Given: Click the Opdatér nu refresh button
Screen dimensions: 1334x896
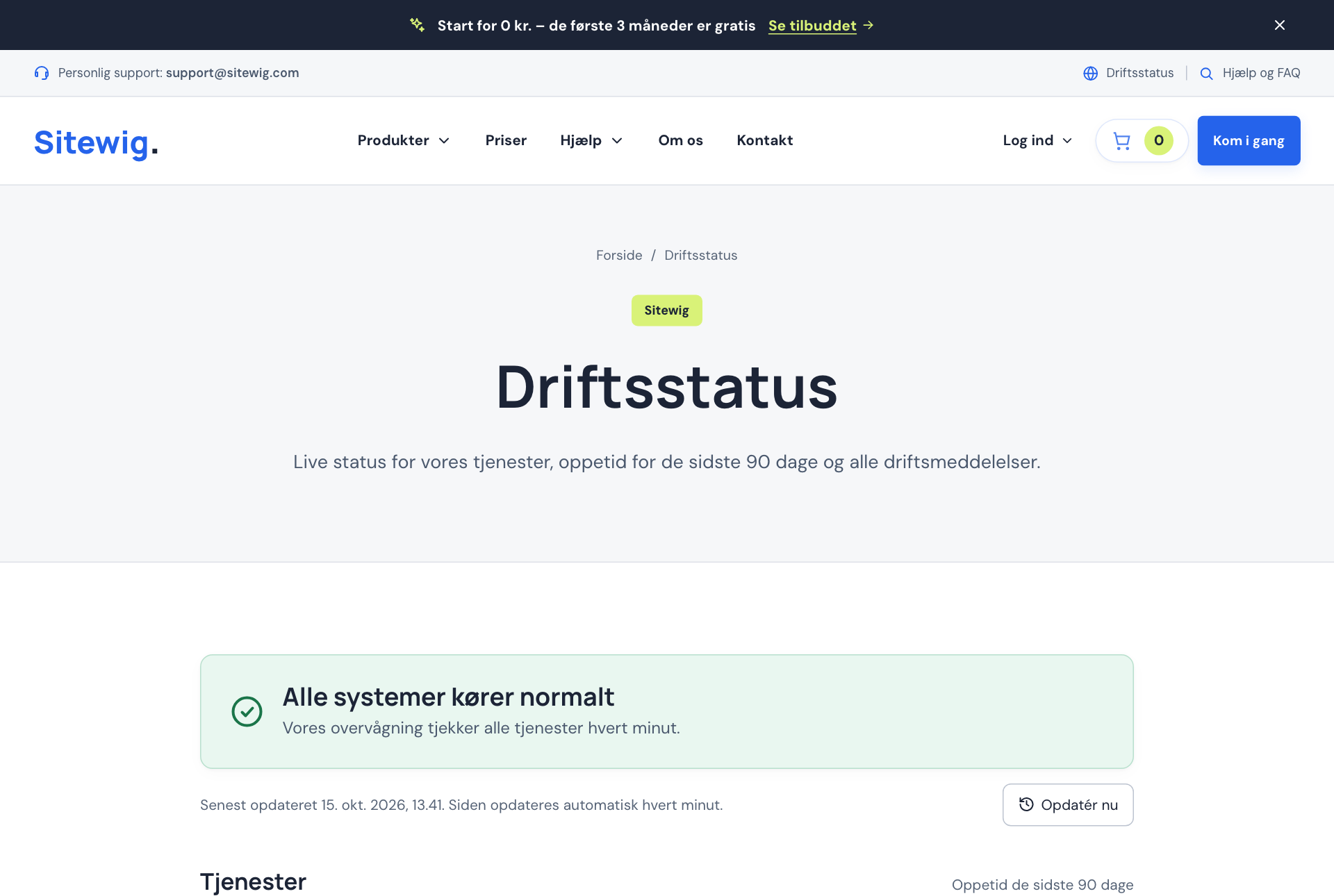Looking at the screenshot, I should pos(1067,804).
